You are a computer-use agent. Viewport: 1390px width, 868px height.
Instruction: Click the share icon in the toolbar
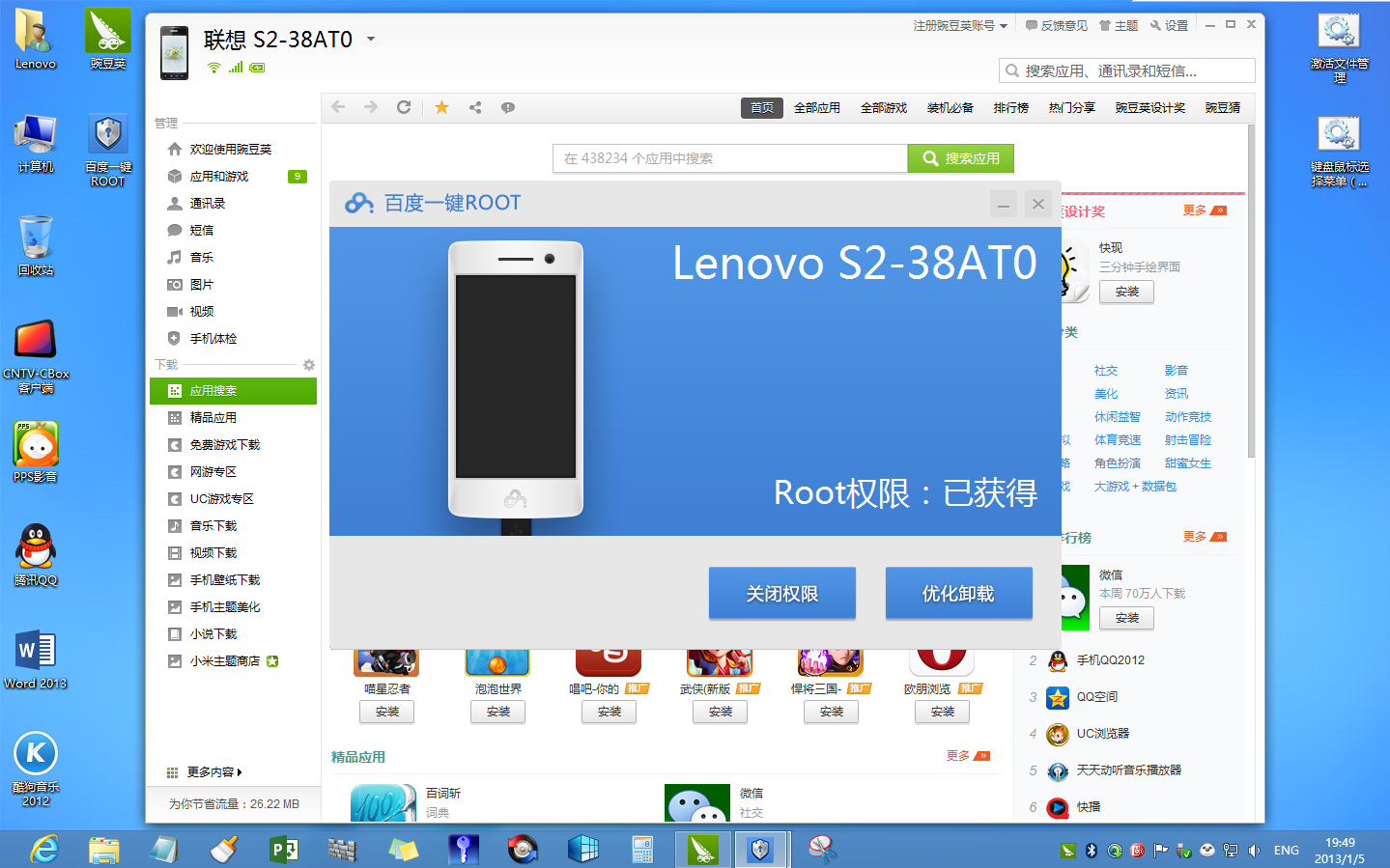[475, 107]
